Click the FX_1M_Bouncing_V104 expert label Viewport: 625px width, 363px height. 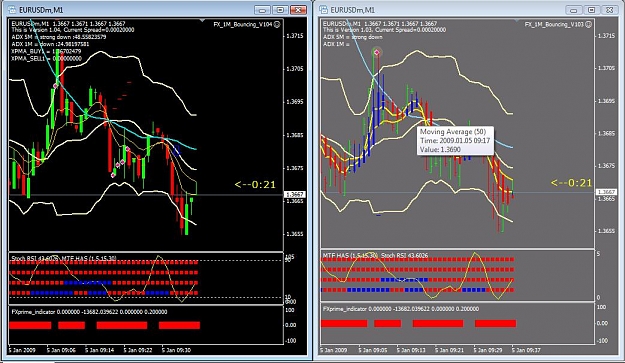[x=243, y=24]
